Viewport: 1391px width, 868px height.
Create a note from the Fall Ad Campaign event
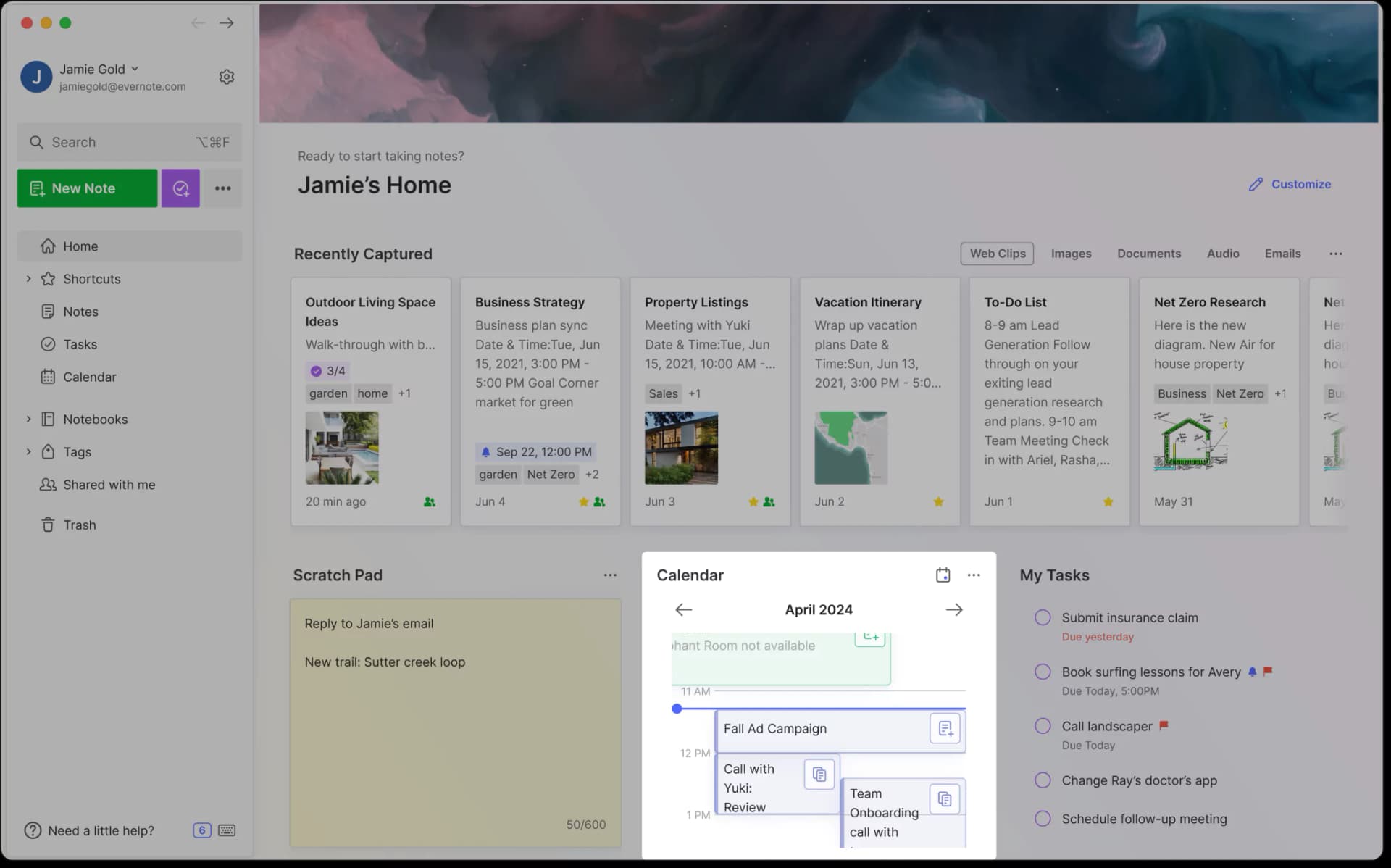tap(944, 729)
